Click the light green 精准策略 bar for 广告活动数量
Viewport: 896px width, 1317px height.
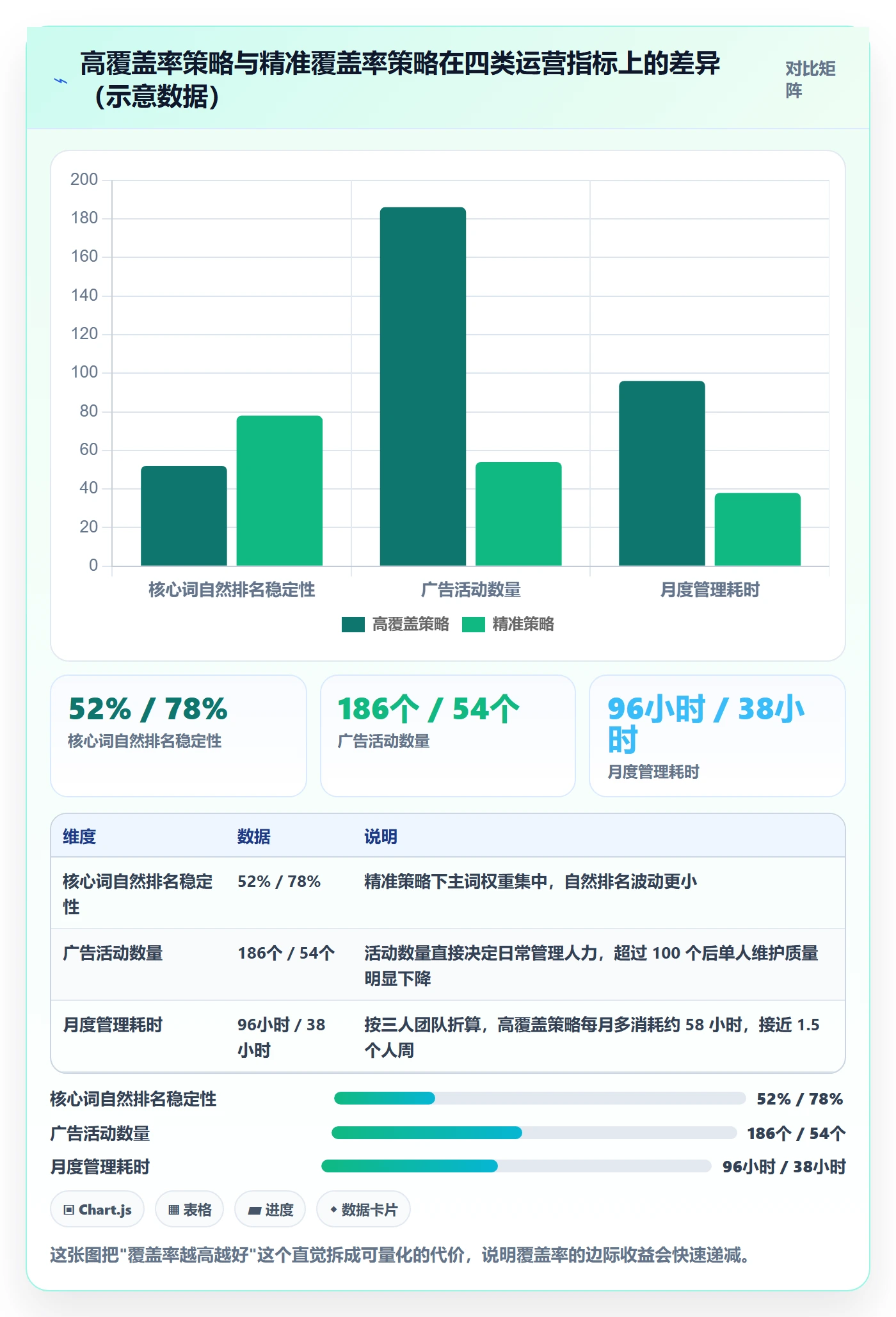pyautogui.click(x=518, y=514)
